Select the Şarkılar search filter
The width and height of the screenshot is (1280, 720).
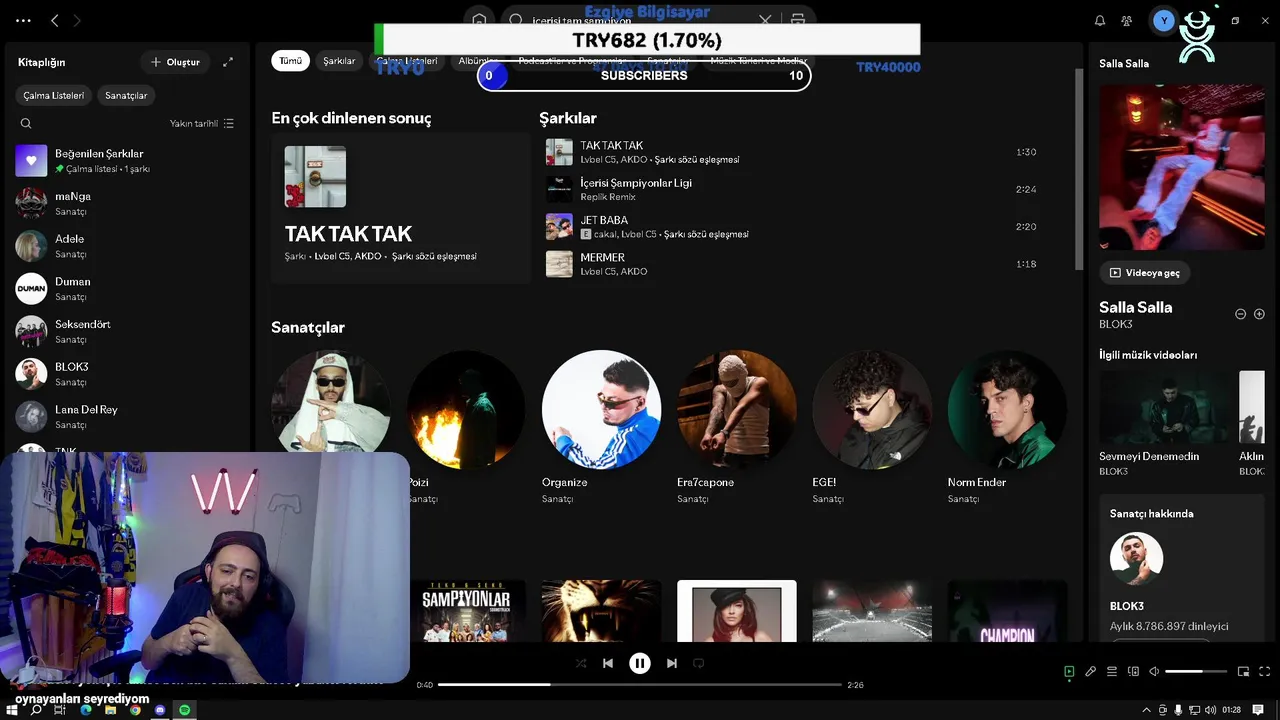coord(339,61)
